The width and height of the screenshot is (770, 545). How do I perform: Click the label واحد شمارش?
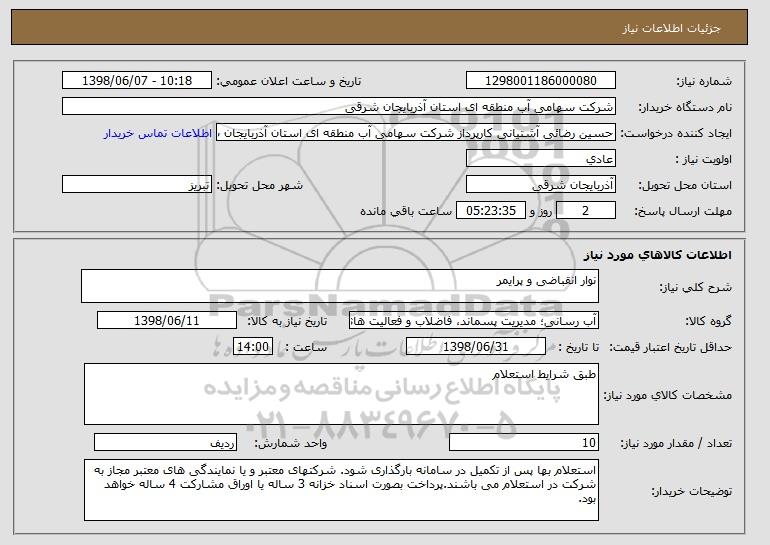(x=291, y=443)
